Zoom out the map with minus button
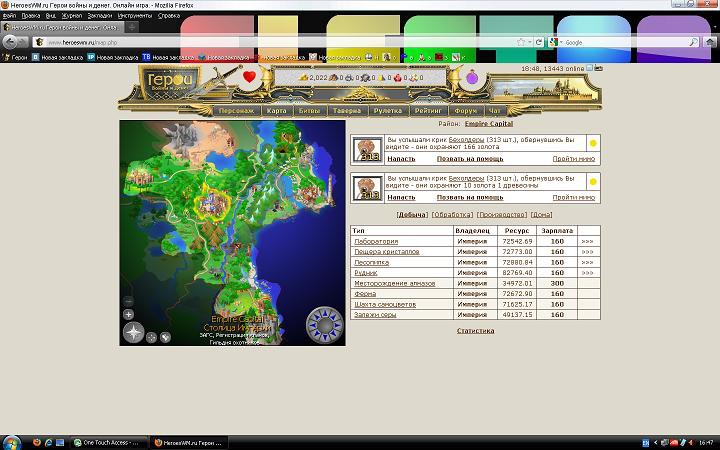The image size is (720, 450). pos(129,301)
